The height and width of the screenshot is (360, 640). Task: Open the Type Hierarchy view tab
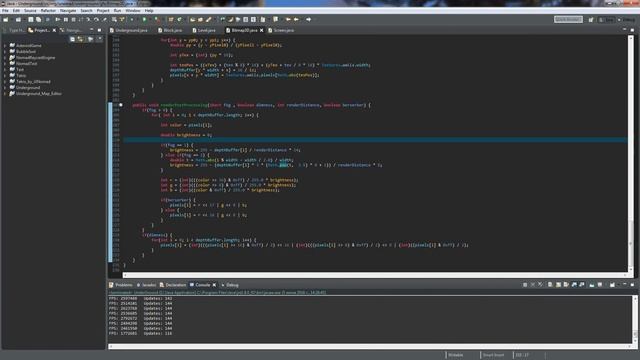pos(14,30)
